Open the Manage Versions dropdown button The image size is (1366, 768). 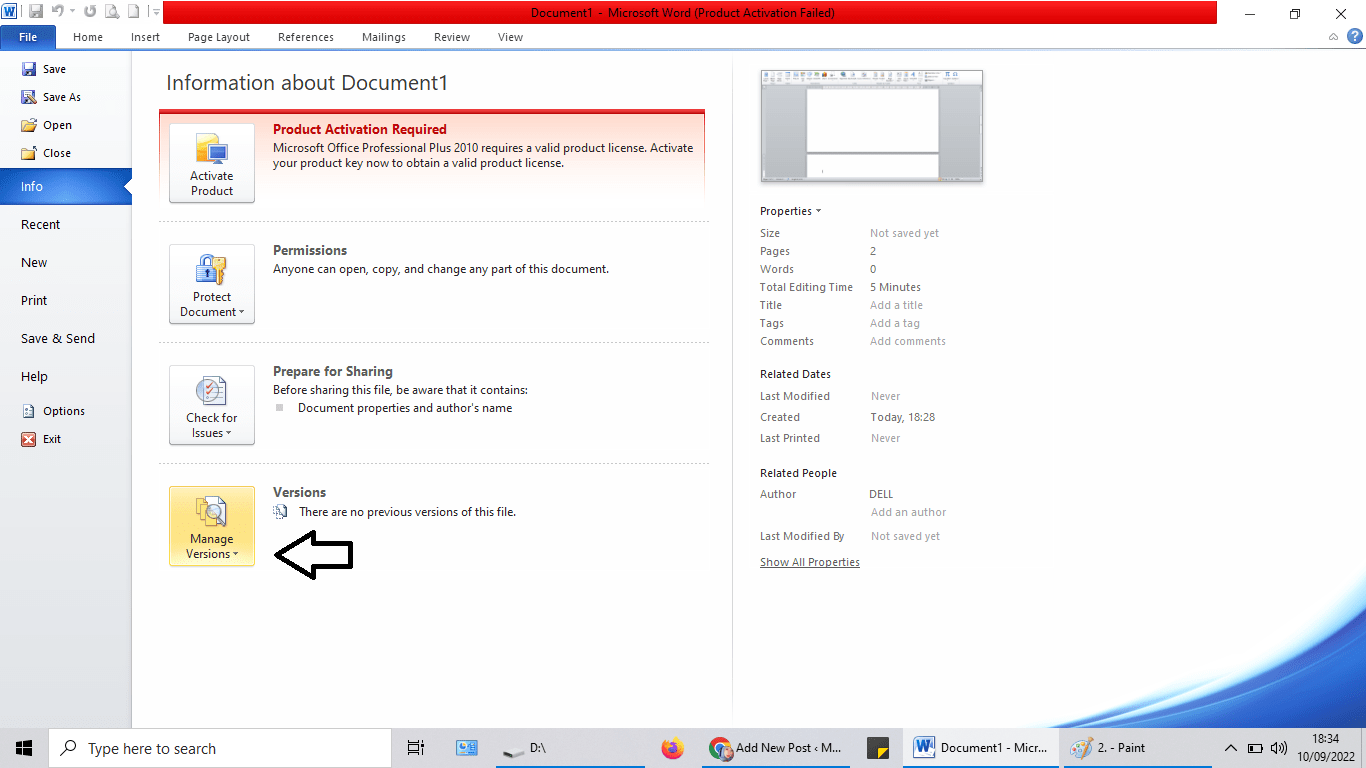tap(212, 526)
